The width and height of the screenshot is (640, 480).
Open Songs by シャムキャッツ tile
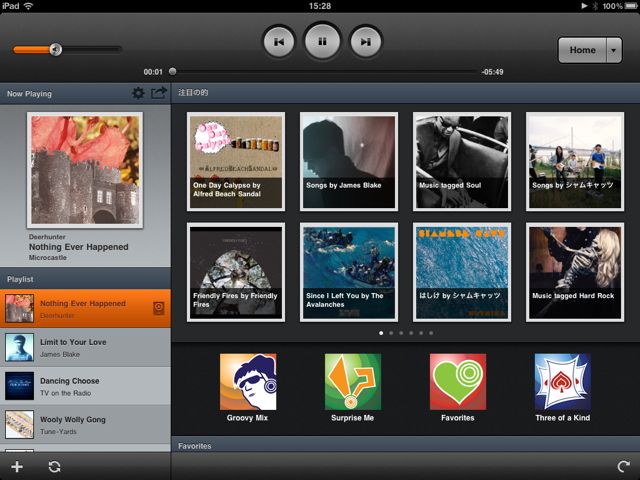pyautogui.click(x=575, y=162)
